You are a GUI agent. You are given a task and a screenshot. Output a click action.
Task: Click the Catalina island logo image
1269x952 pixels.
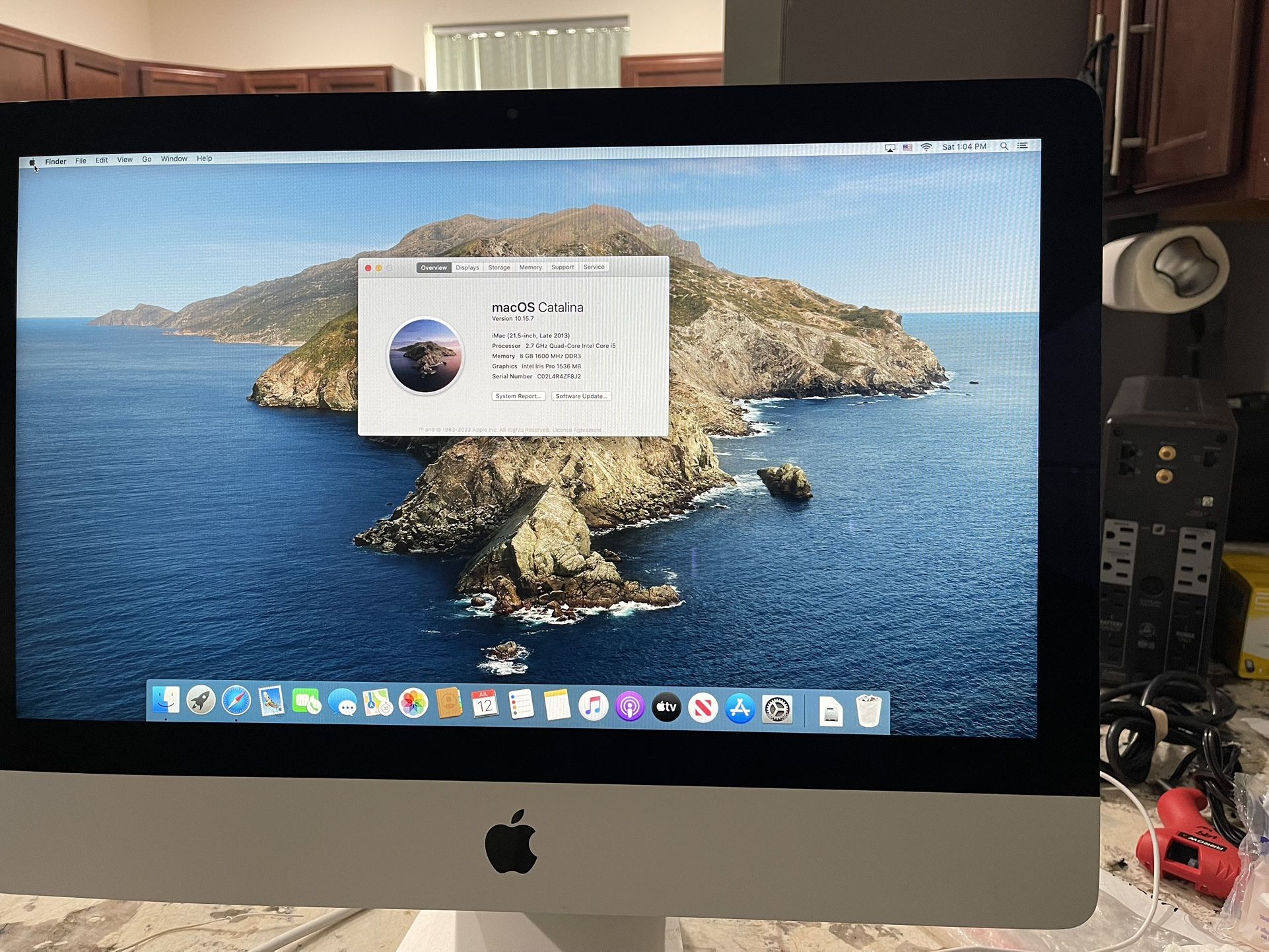426,355
